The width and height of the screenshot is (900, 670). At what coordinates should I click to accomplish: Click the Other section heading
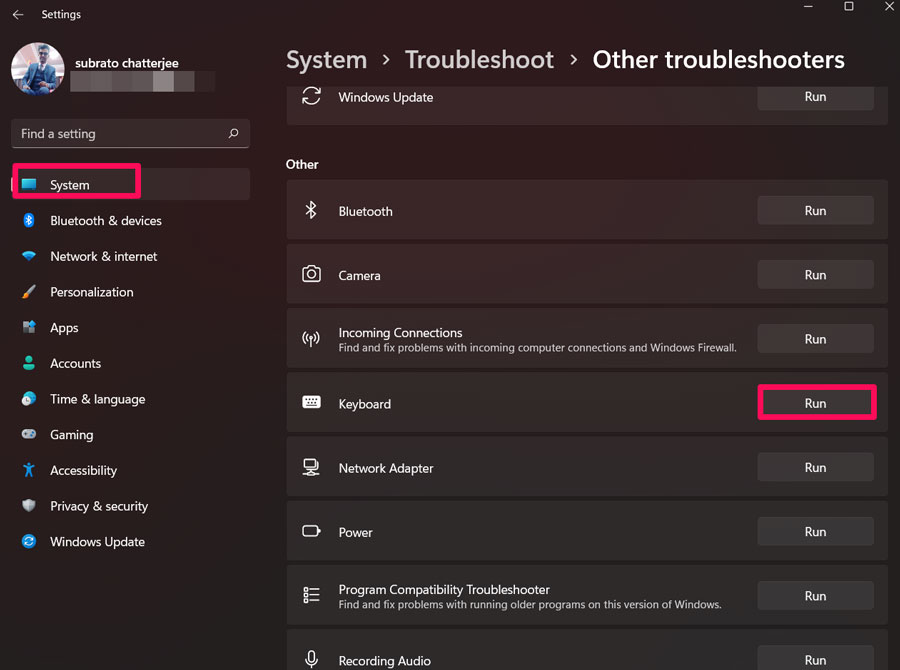point(302,165)
